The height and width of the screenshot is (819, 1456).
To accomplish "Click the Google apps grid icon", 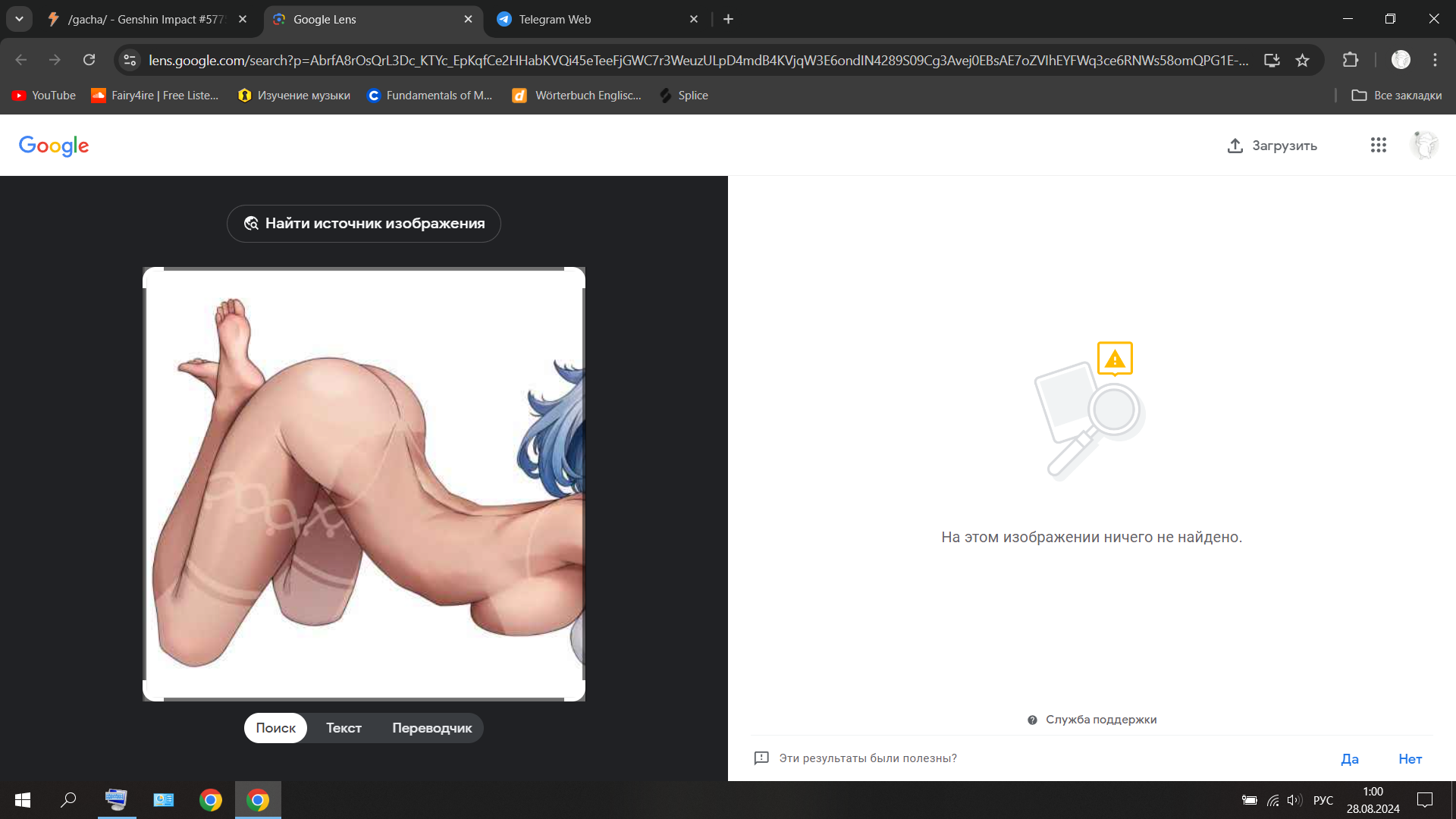I will tap(1378, 145).
